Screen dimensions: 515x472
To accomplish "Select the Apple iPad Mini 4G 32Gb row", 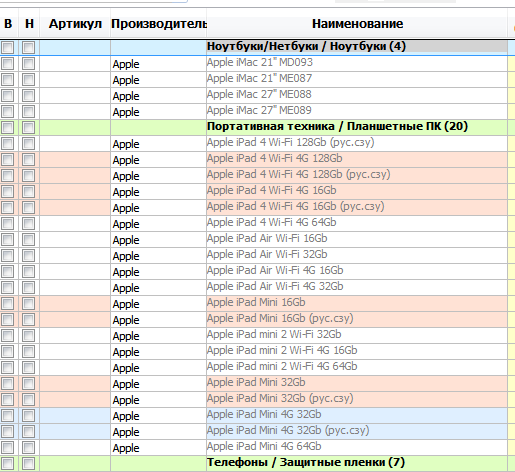I will (357, 415).
